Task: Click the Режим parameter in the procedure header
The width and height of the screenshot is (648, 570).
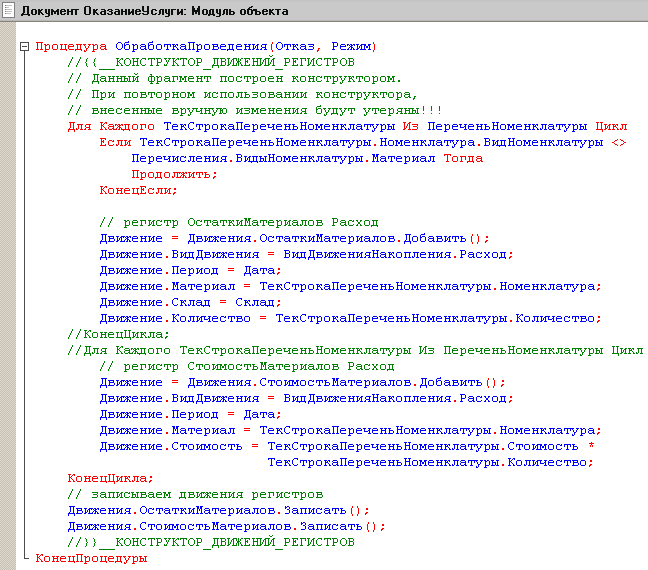Action: click(x=351, y=46)
